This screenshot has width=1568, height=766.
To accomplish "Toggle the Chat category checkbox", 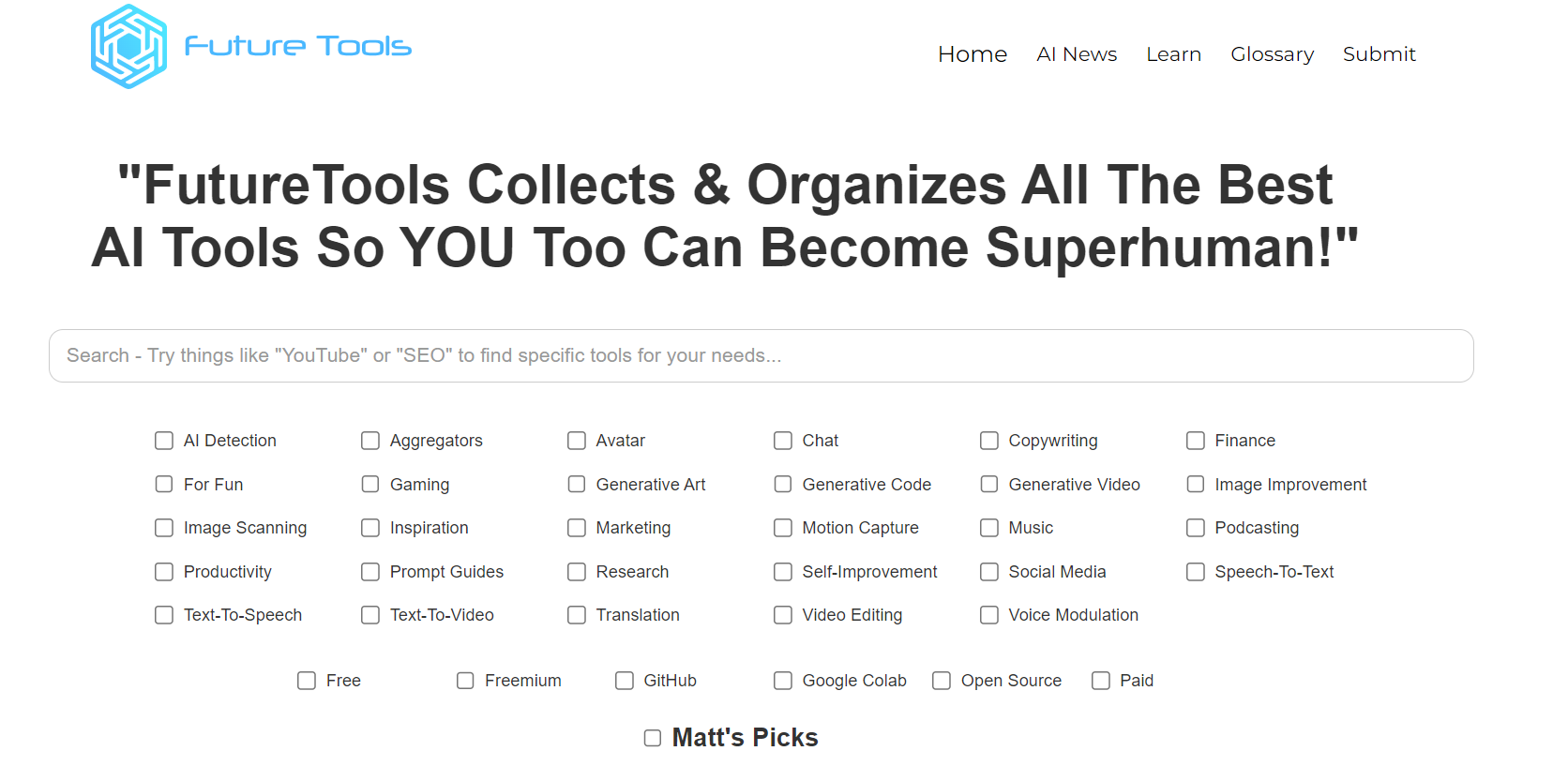I will click(783, 441).
